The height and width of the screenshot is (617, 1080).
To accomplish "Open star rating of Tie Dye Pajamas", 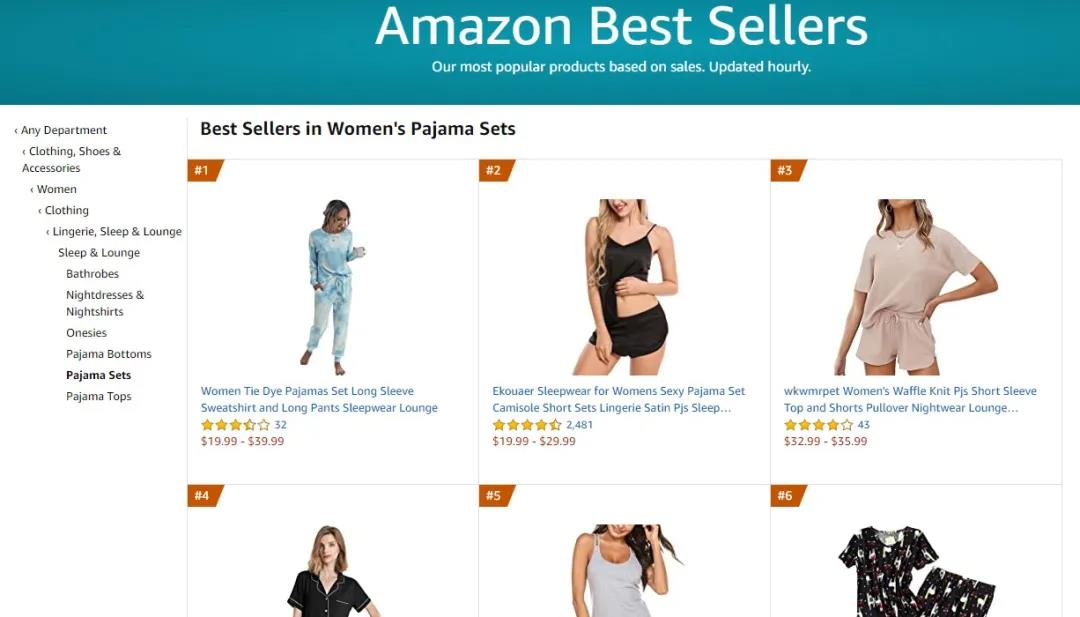I will click(x=235, y=425).
